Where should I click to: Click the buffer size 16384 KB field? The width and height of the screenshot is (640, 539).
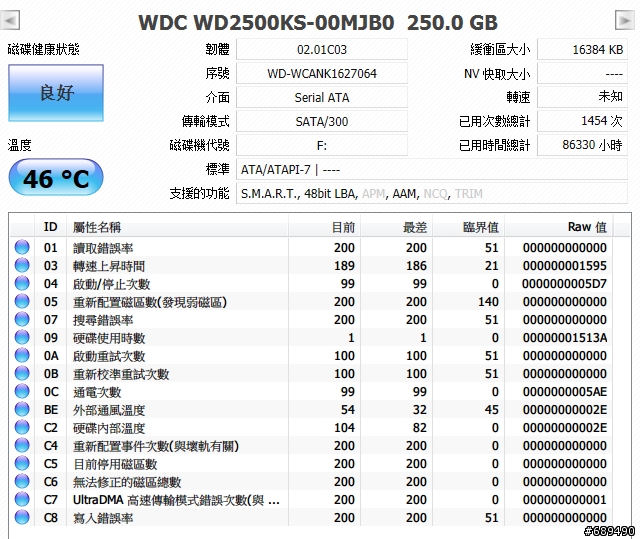coord(582,49)
